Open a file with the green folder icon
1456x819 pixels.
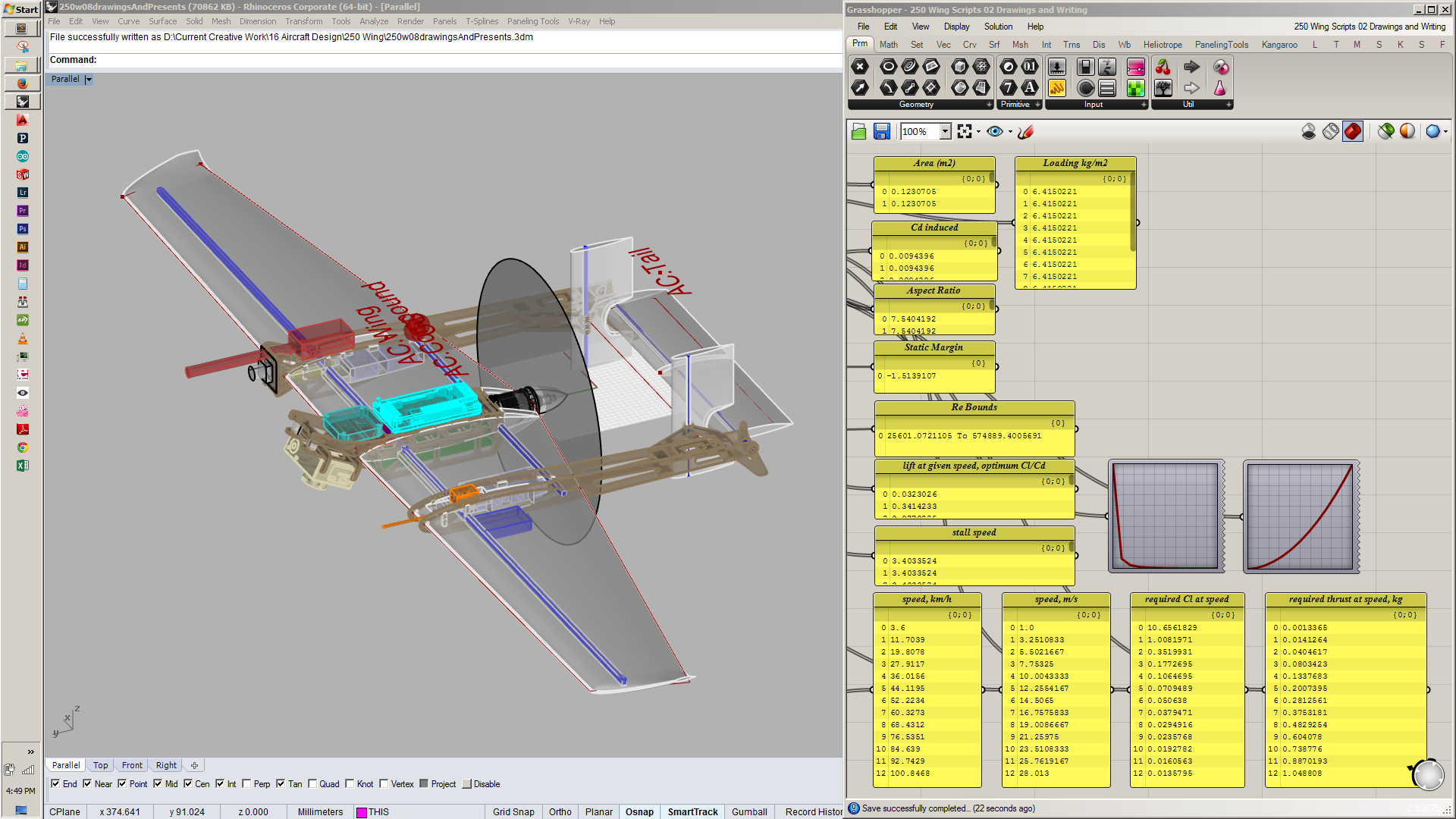point(858,132)
